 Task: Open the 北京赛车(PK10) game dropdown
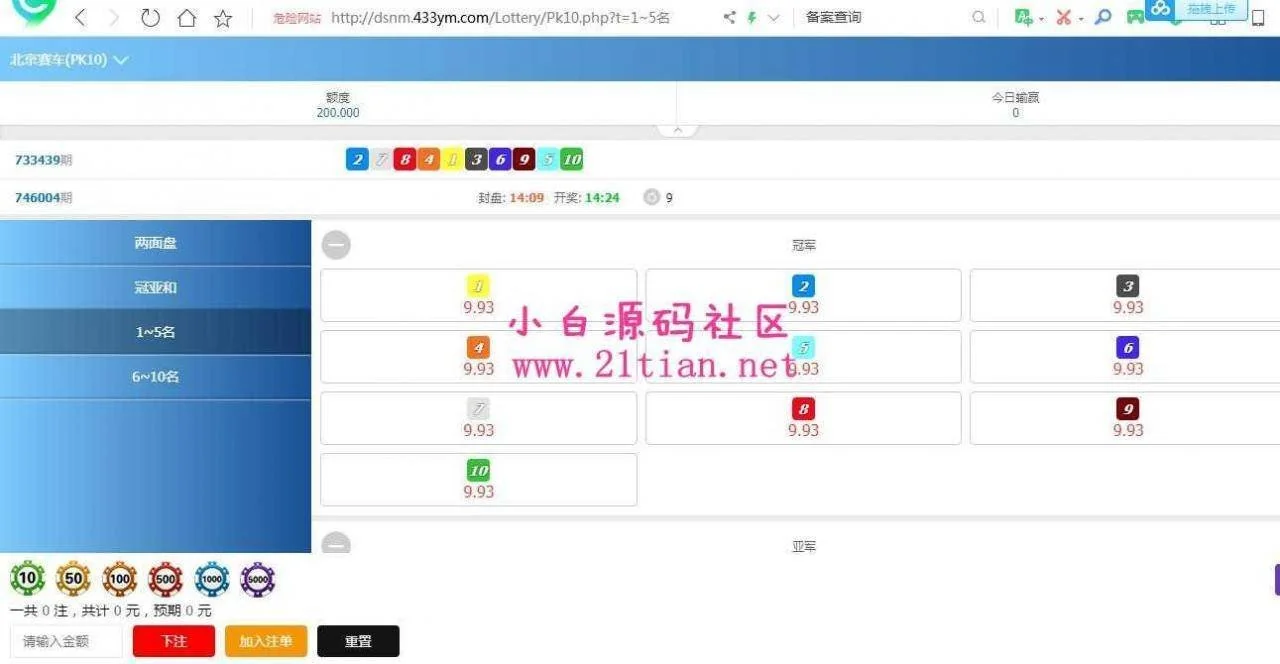click(70, 60)
